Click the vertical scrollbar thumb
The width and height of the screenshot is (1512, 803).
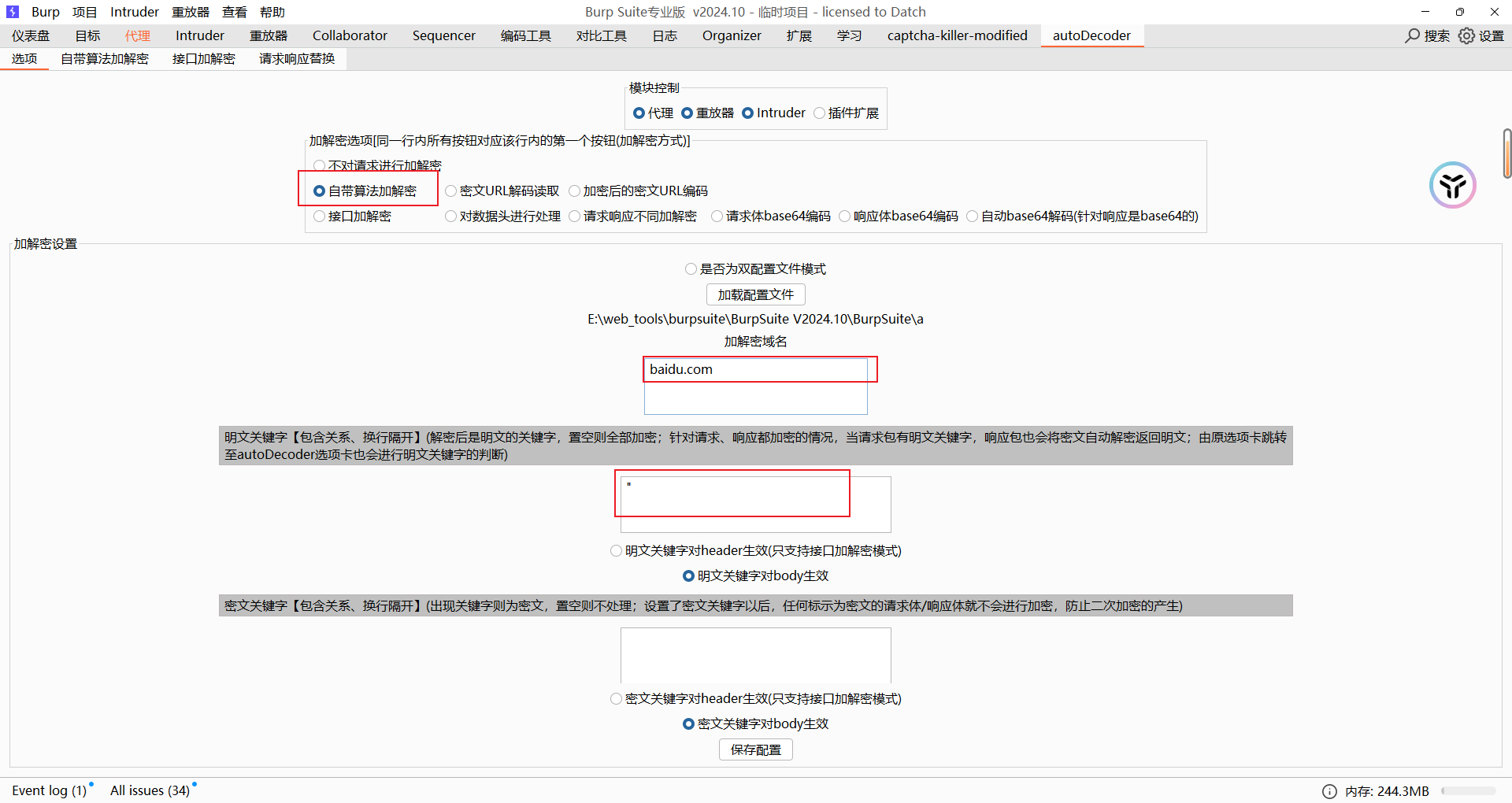coord(1507,154)
